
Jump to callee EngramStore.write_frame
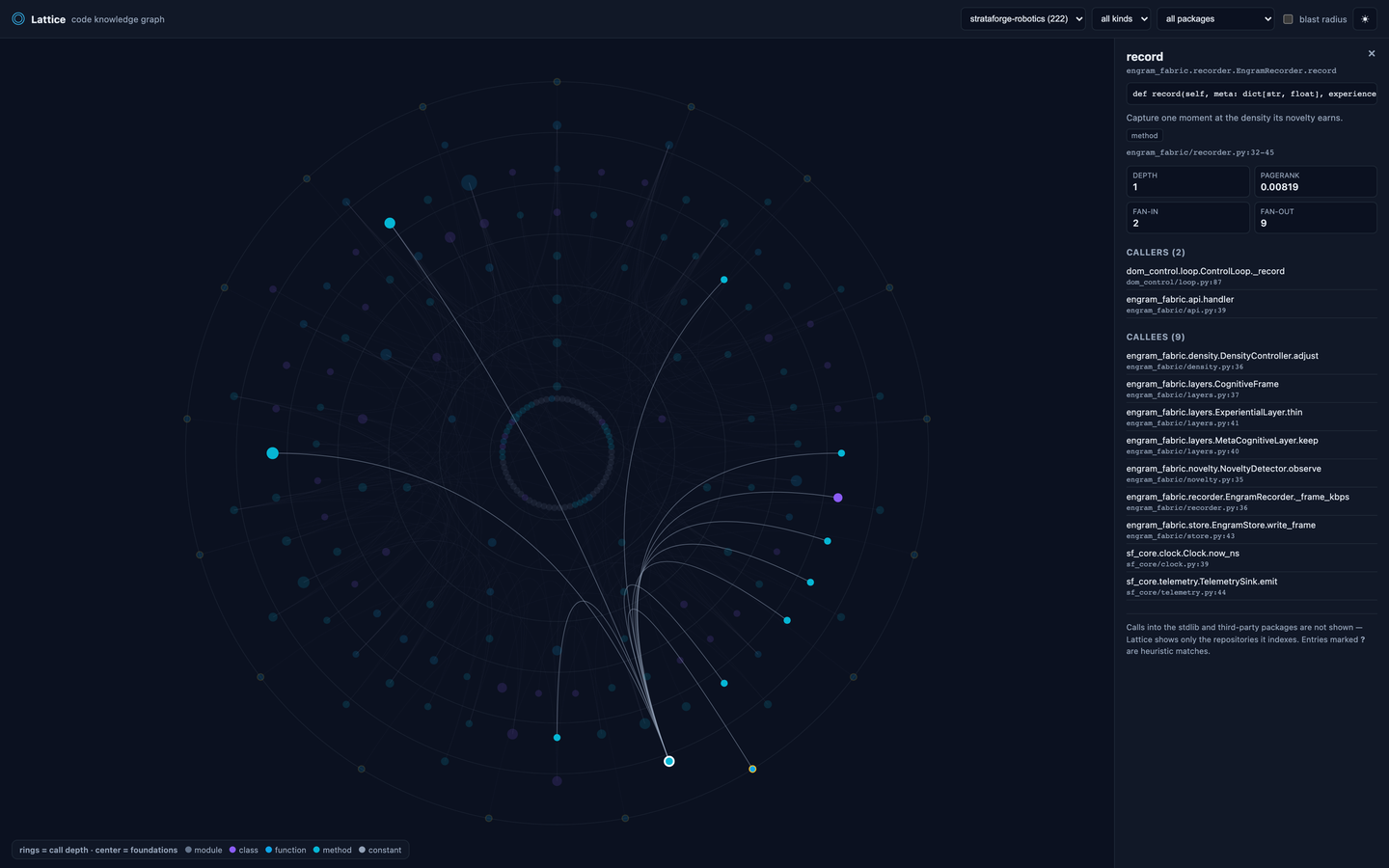(1251, 529)
